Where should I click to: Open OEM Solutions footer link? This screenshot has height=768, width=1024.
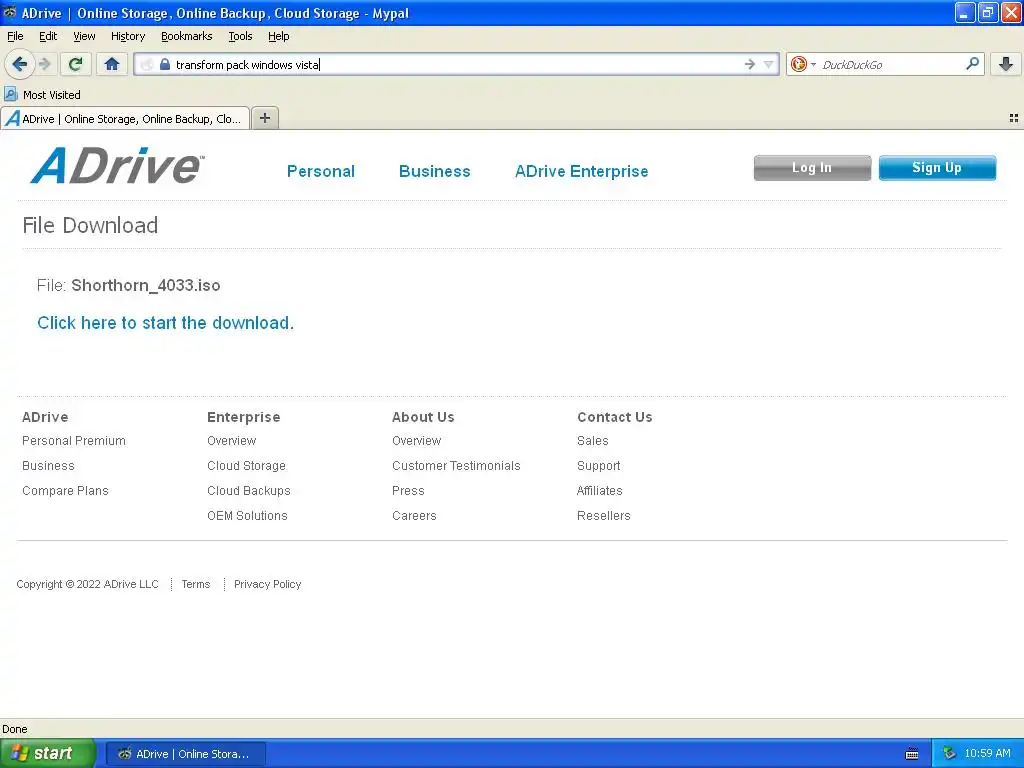pos(247,515)
